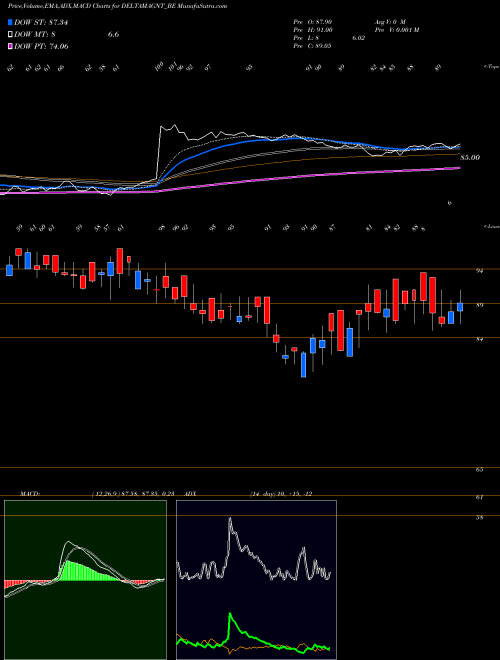This screenshot has width=500, height=660.
Task: Click the 'Avg V: 0 M' value
Action: coord(389,21)
